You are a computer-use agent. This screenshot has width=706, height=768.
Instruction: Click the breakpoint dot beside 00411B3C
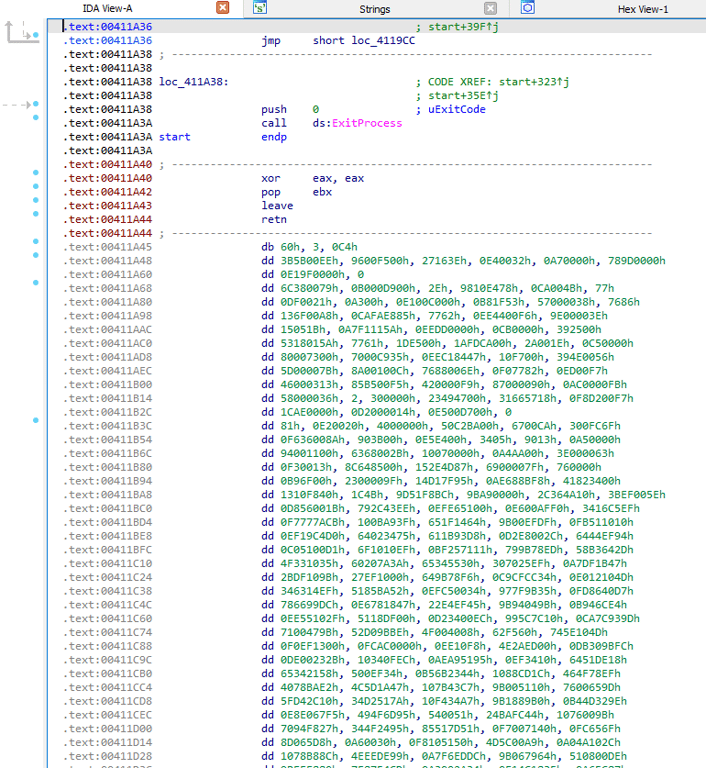coord(36,420)
